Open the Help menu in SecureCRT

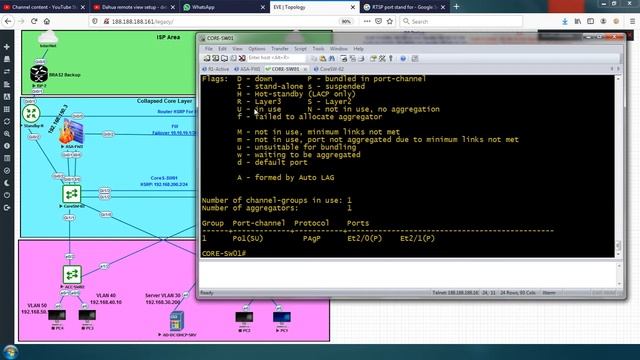click(x=358, y=49)
